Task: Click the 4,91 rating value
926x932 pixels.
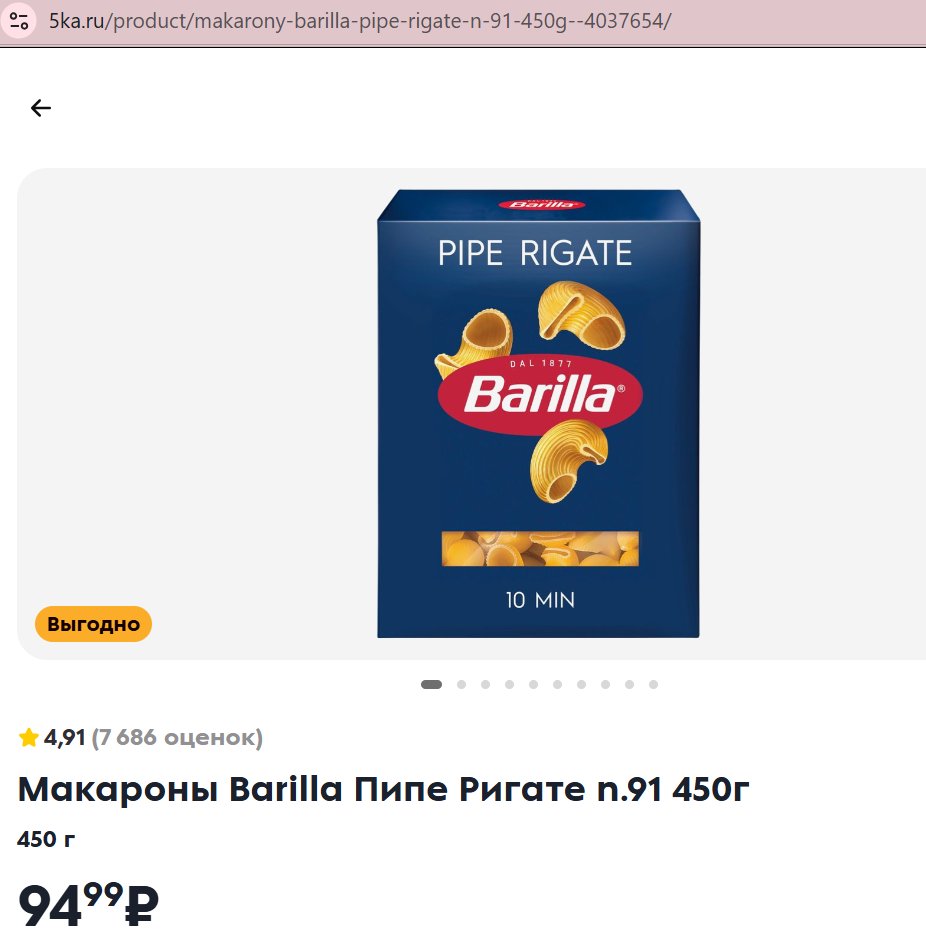Action: (x=65, y=738)
